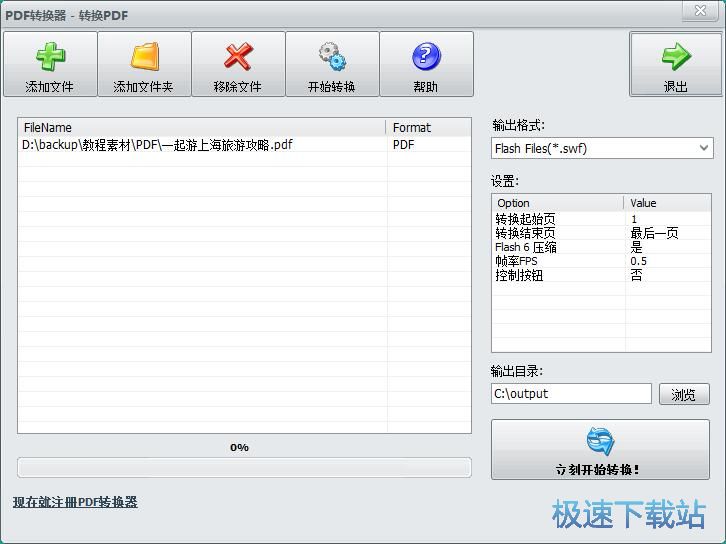
Task: Click the green plus 添加文件 toolbar button
Action: coord(50,64)
